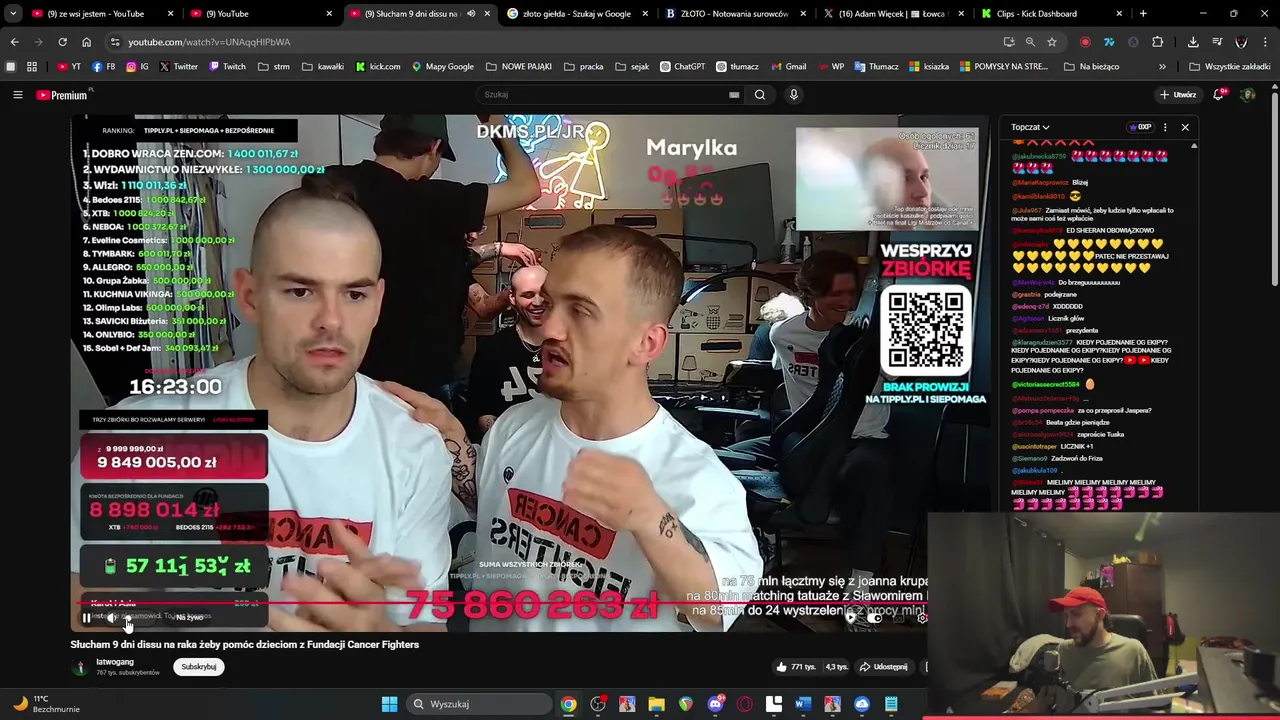Viewport: 1280px width, 720px height.
Task: Expand the NOWE PAJĄKI bookmarks folder
Action: click(x=519, y=67)
